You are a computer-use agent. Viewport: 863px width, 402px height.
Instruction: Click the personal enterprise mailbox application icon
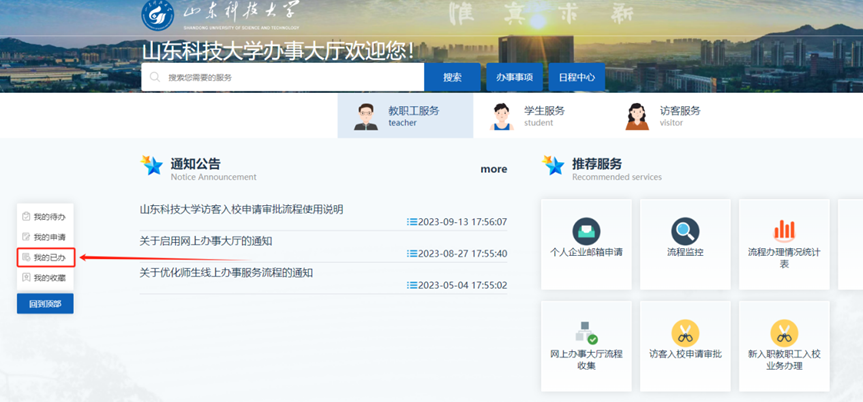tap(586, 232)
